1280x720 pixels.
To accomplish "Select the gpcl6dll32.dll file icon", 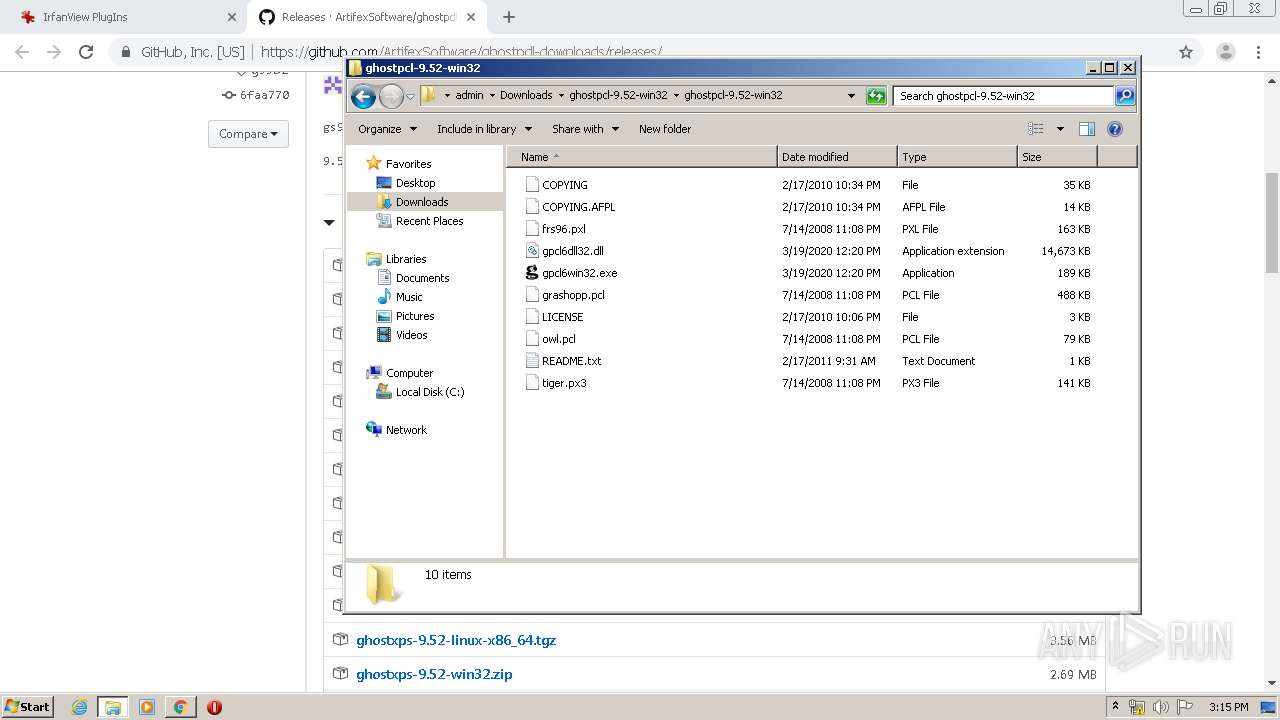I will coord(532,251).
